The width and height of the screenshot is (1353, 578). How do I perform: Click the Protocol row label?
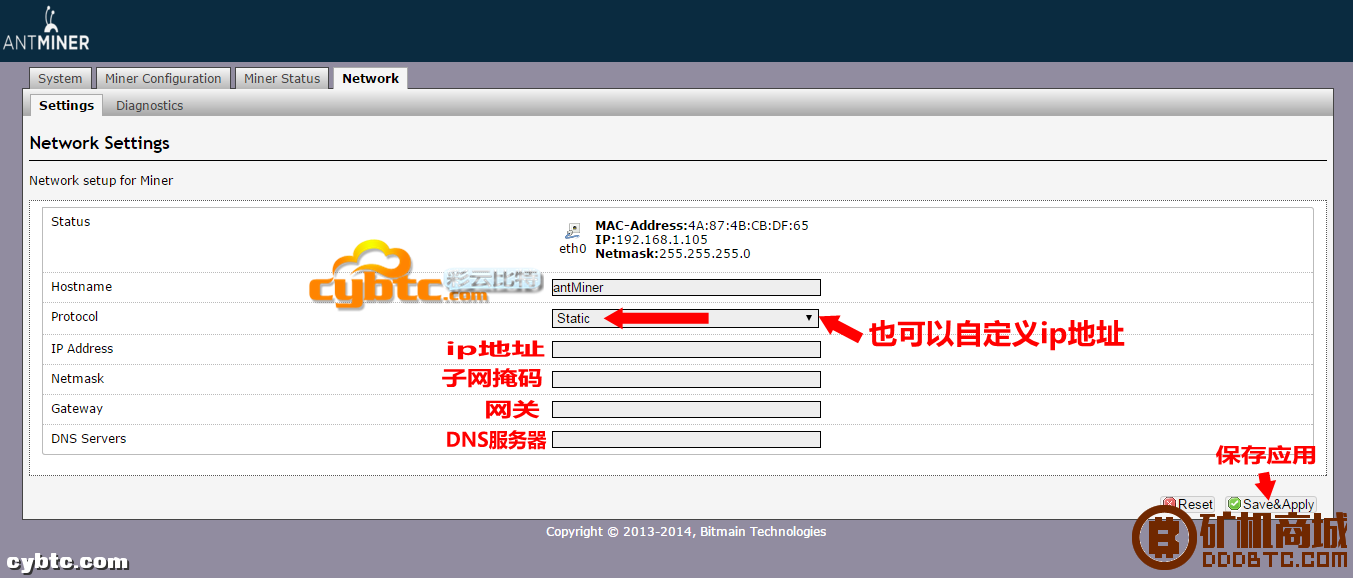tap(75, 317)
